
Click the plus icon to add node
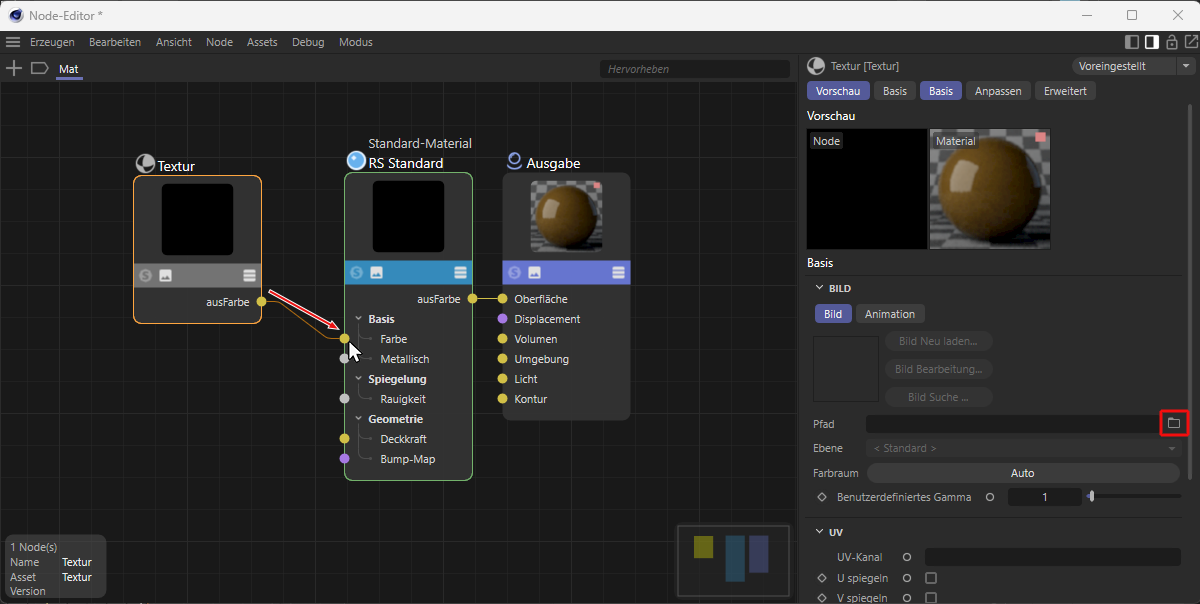pos(14,68)
